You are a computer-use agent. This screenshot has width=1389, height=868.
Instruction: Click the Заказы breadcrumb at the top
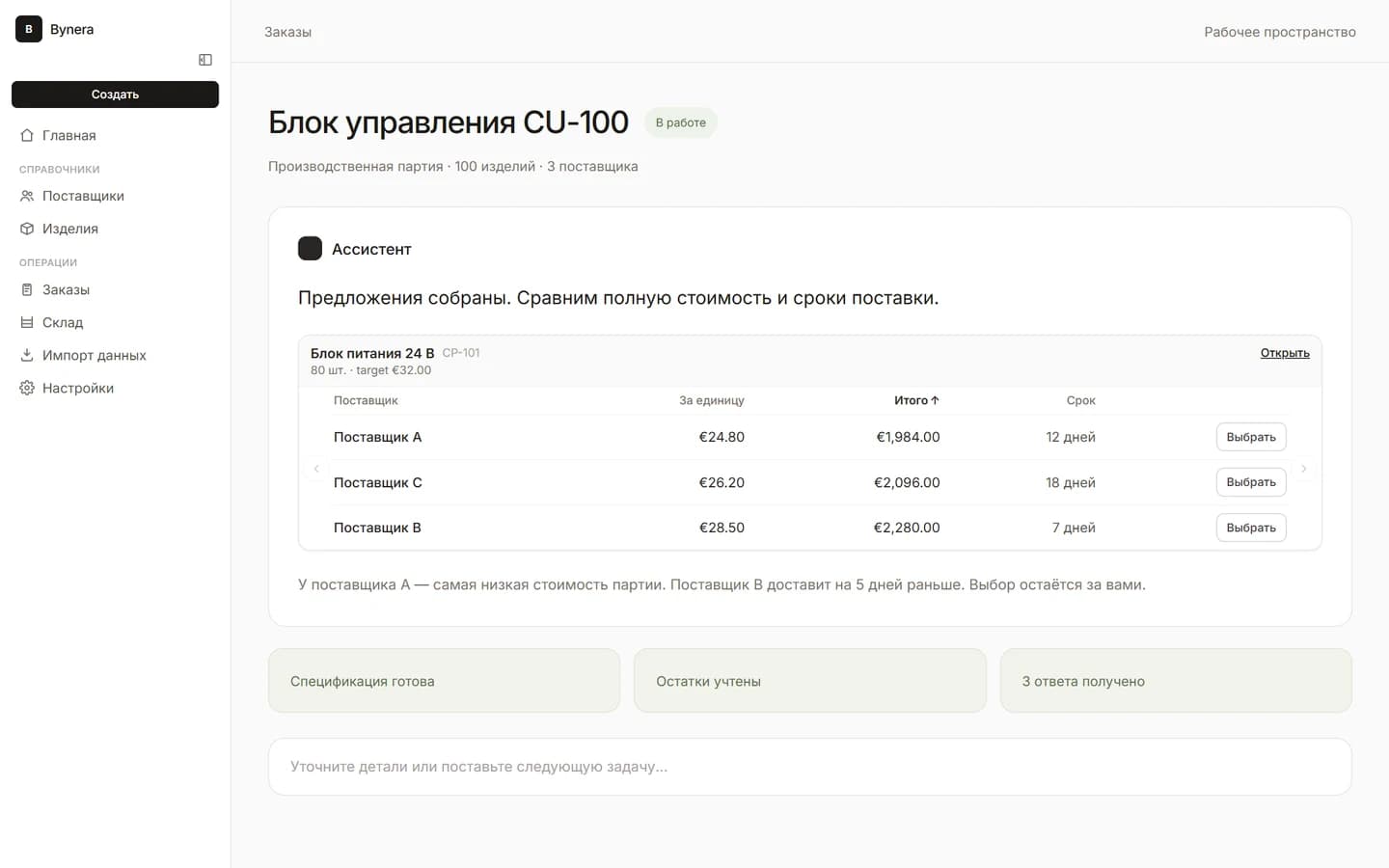[x=287, y=32]
